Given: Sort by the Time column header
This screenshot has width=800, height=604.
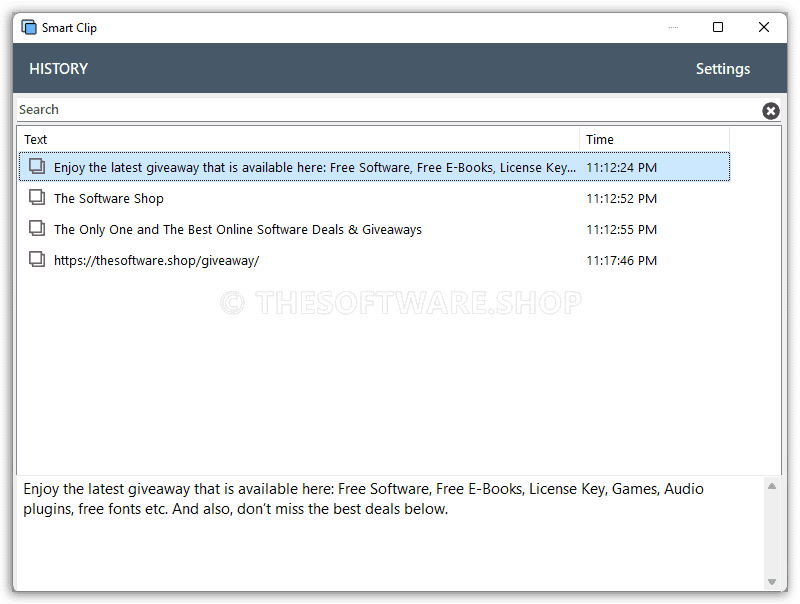Looking at the screenshot, I should (x=655, y=139).
